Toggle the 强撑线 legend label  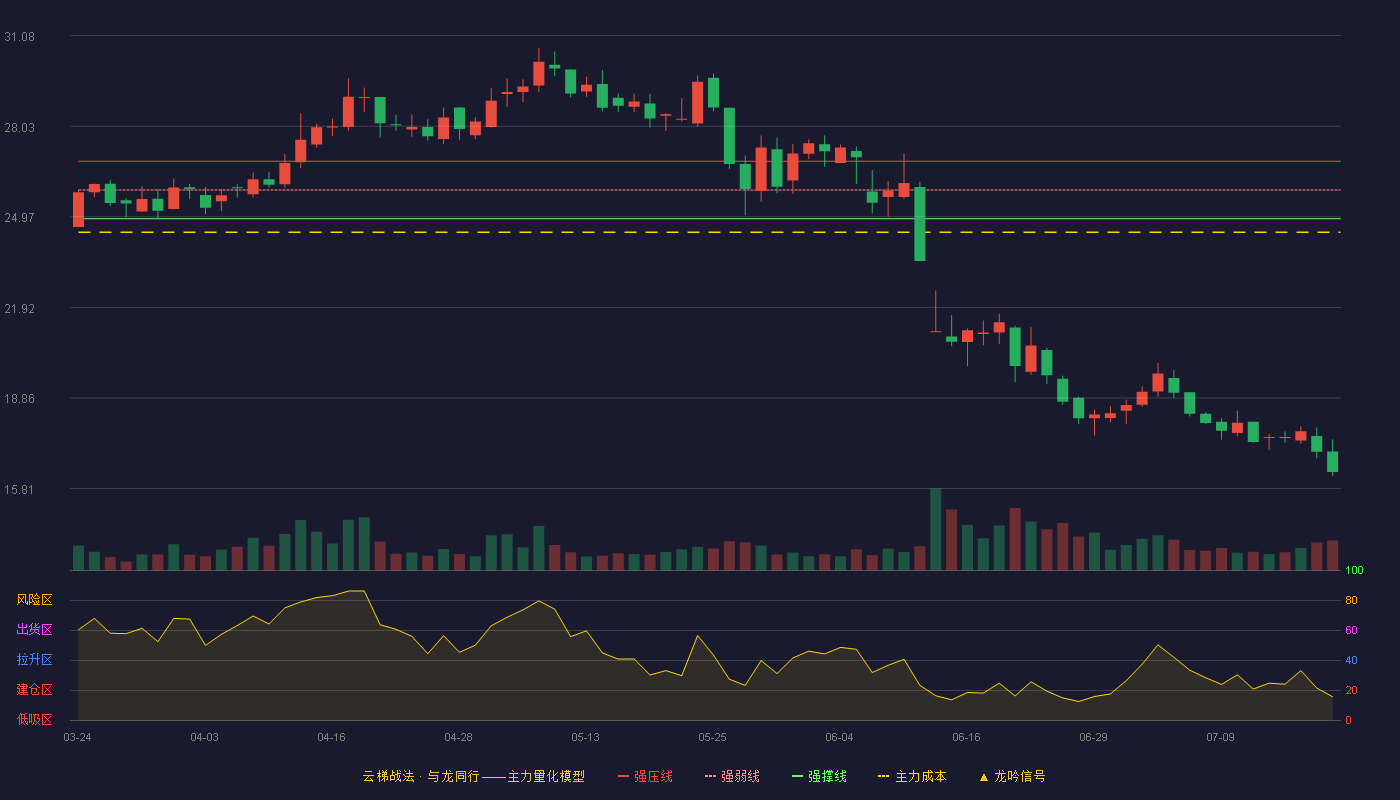827,776
